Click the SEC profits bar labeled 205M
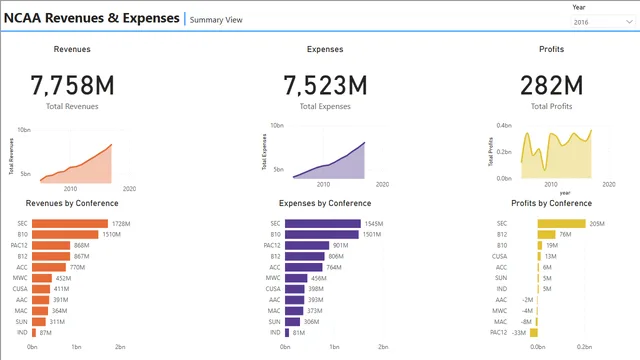Viewport: 640px width, 360px height. 562,224
